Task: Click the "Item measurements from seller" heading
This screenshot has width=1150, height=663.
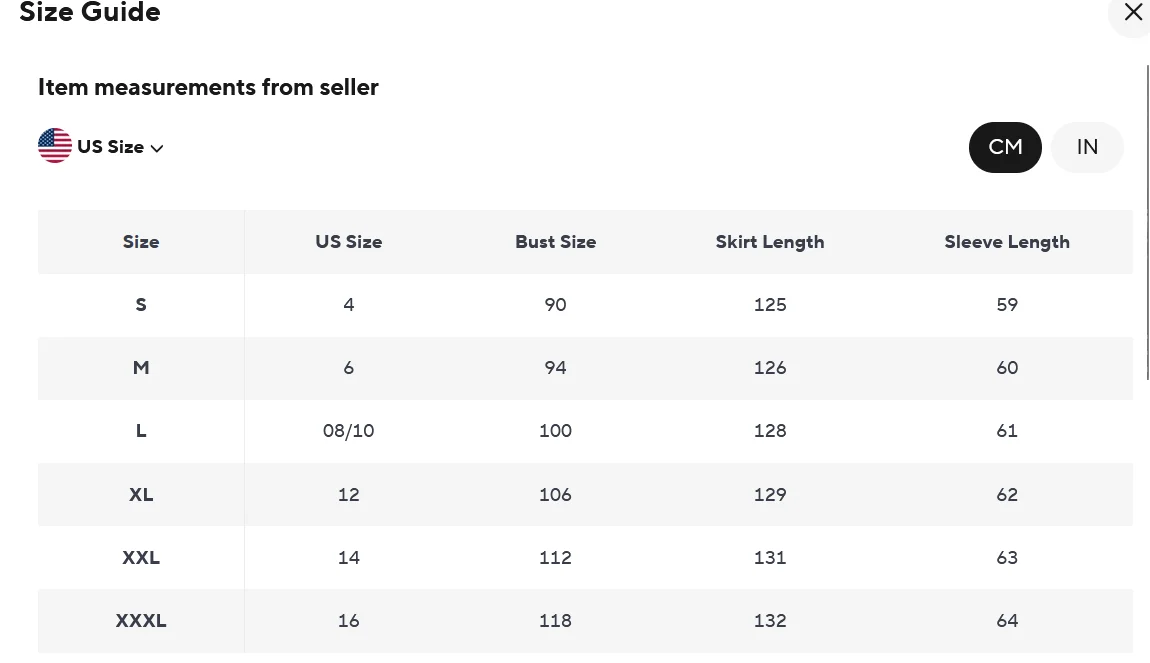Action: [x=208, y=87]
